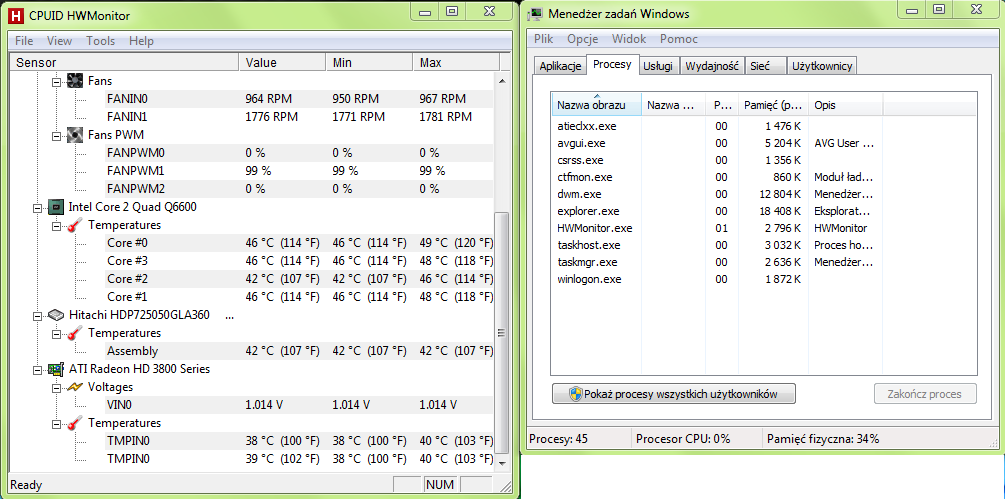Screen dimensions: 1006x499
Task: Click HWMonitor scrollbar up arrow
Action: (502, 80)
